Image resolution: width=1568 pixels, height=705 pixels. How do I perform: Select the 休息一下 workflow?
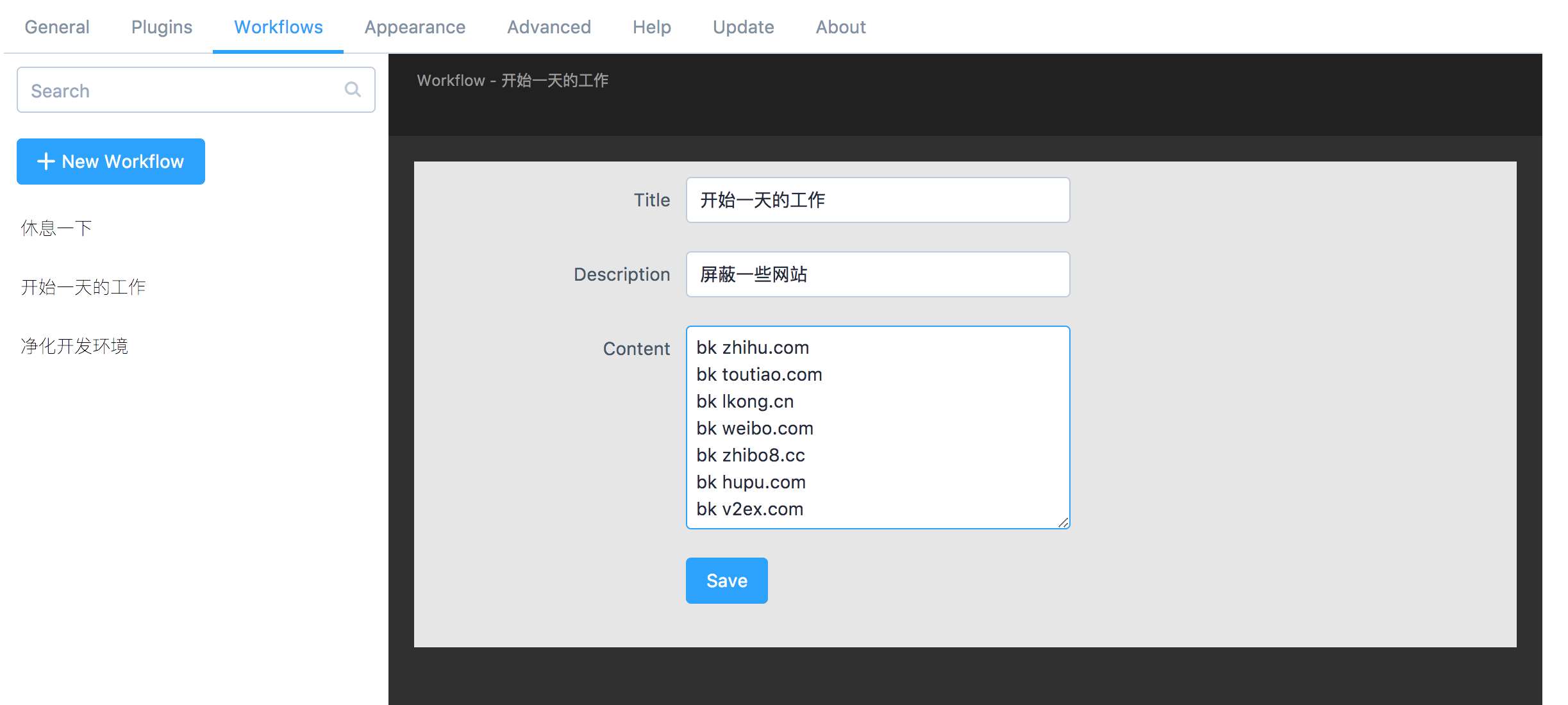[56, 228]
